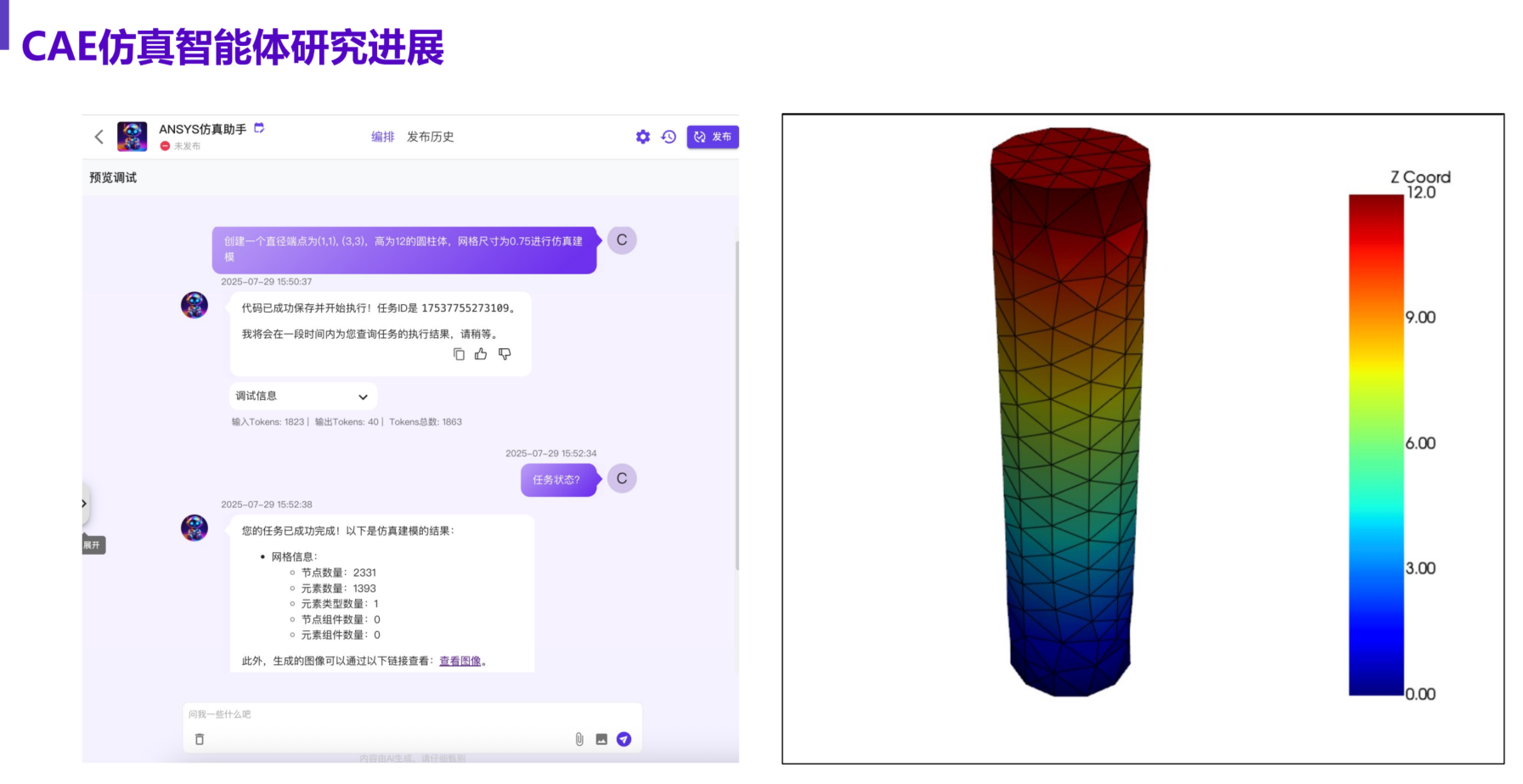The height and width of the screenshot is (784, 1523).
Task: Click the 输入Tokens: 1823 text
Action: 268,422
